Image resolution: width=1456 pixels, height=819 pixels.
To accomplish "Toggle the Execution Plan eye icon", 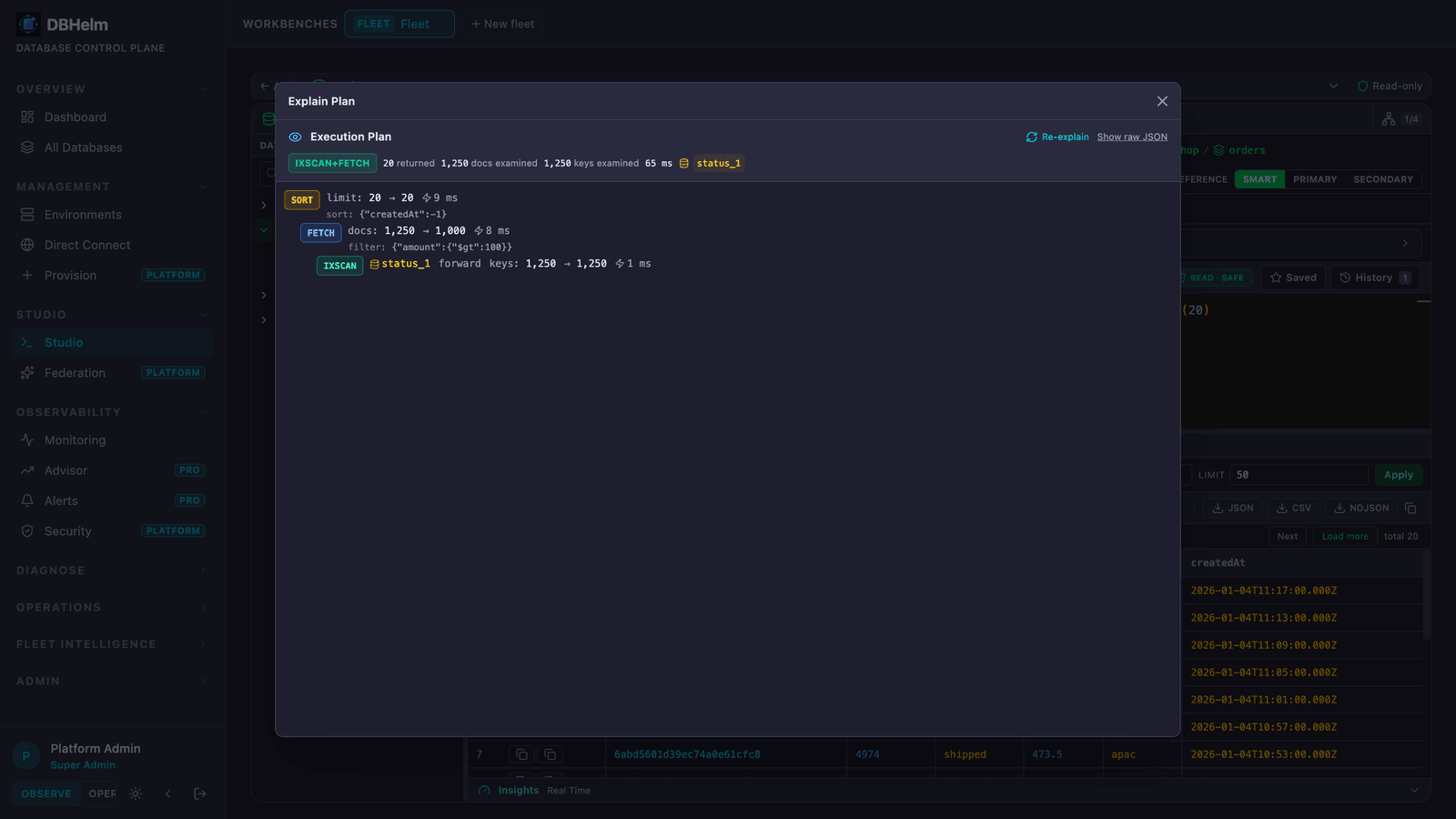I will pos(295,137).
